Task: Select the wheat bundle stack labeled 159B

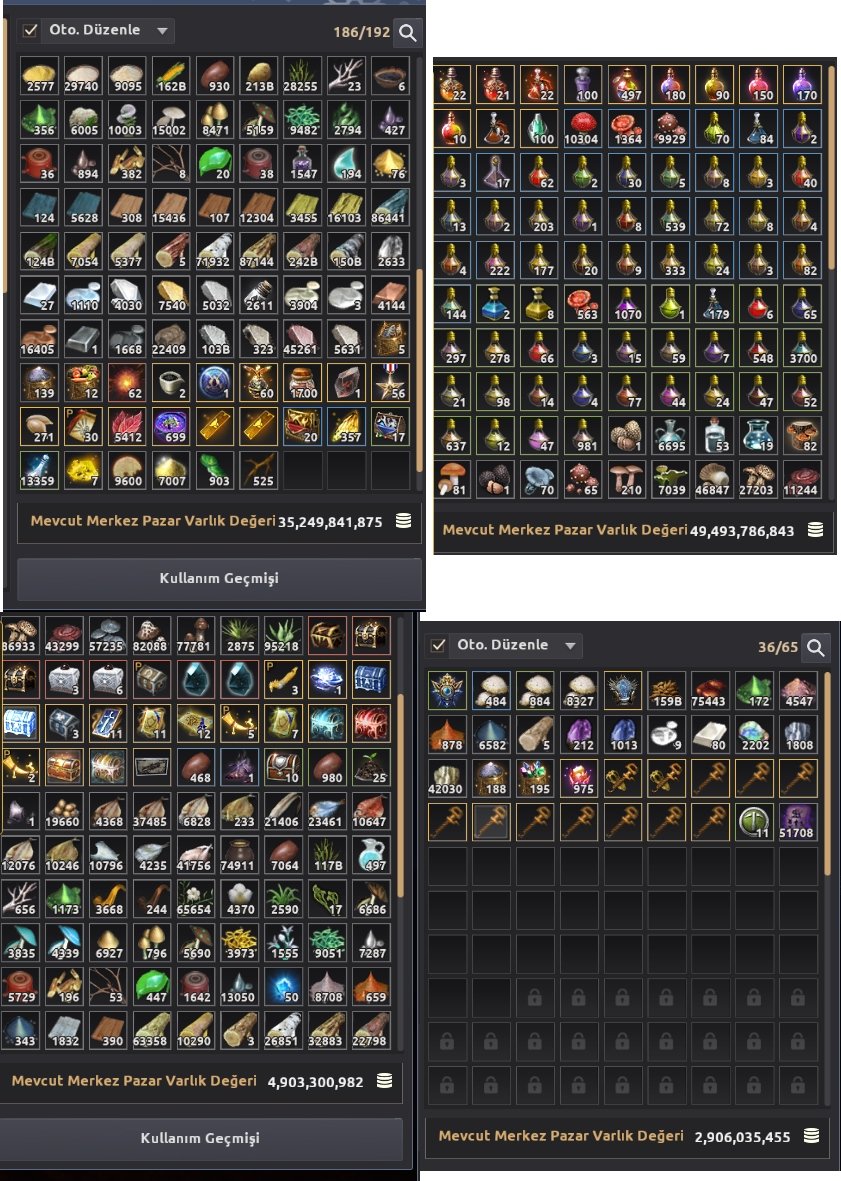Action: (x=666, y=690)
